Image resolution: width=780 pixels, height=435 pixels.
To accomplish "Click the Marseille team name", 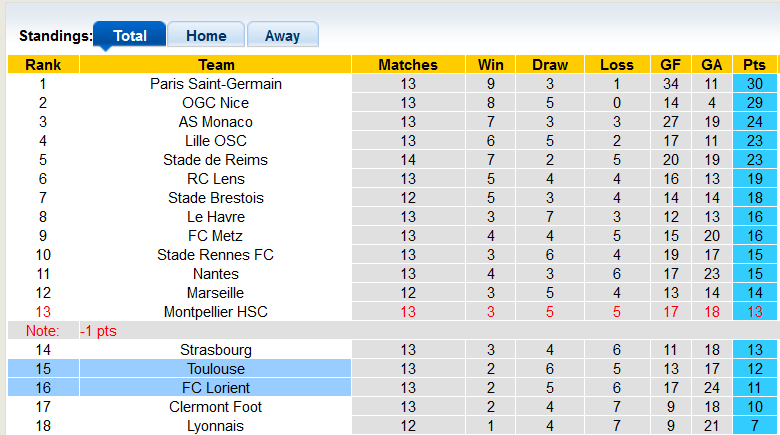I will 216,293.
